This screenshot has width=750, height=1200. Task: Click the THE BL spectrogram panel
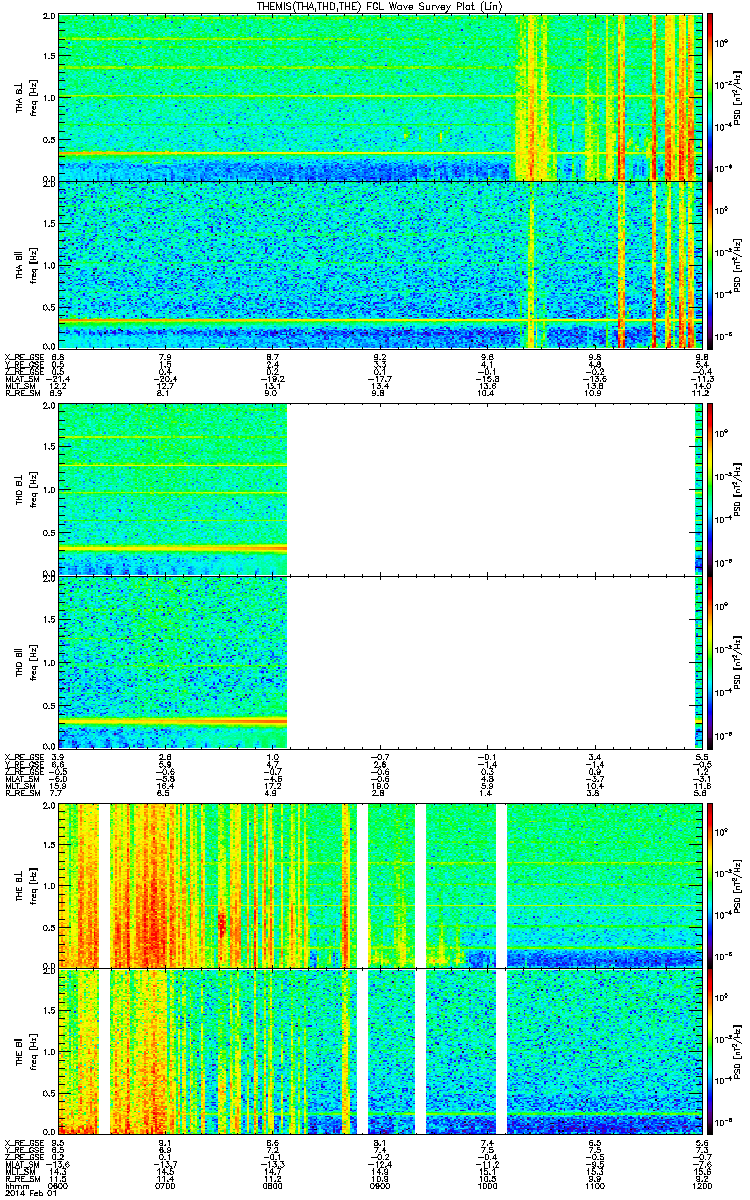click(x=380, y=886)
